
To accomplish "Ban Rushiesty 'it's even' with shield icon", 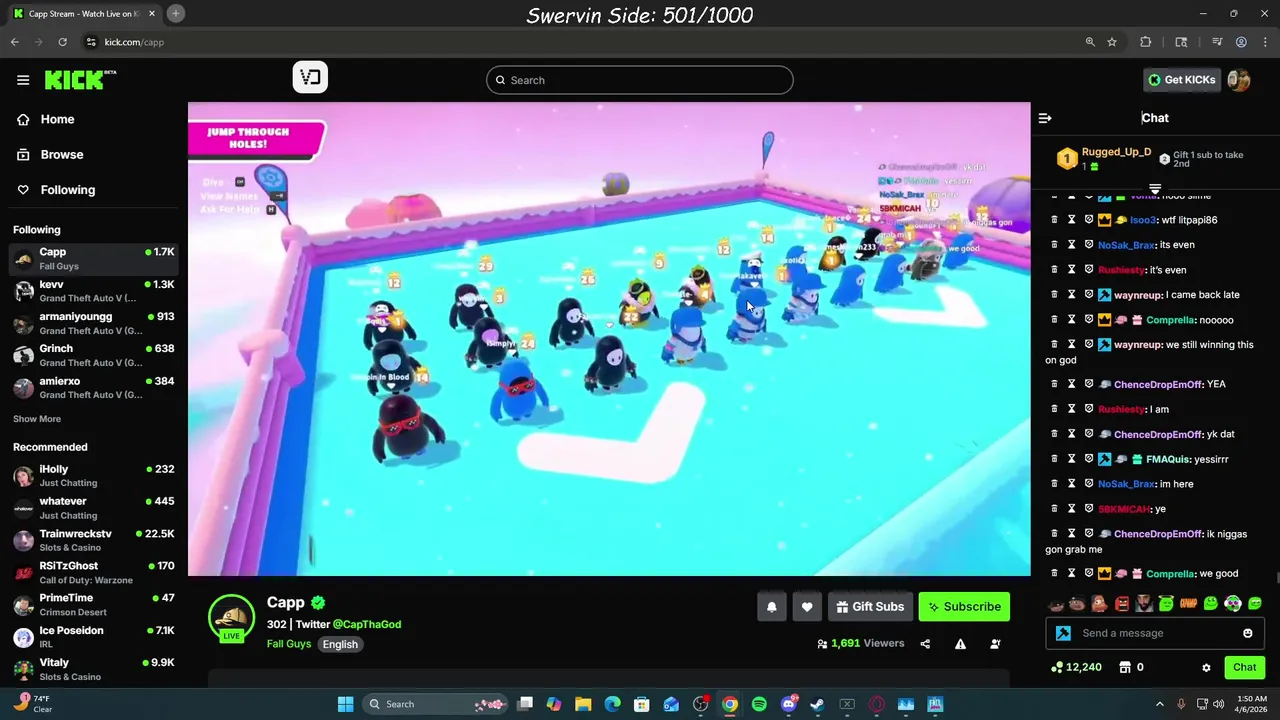I will tap(1089, 270).
